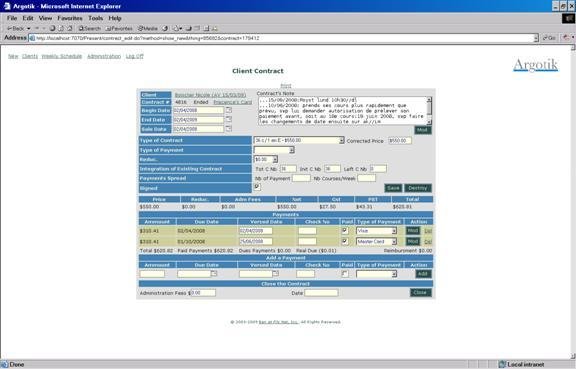The image size is (576, 369).
Task: Click the Close the Contract Date field
Action: click(x=321, y=293)
